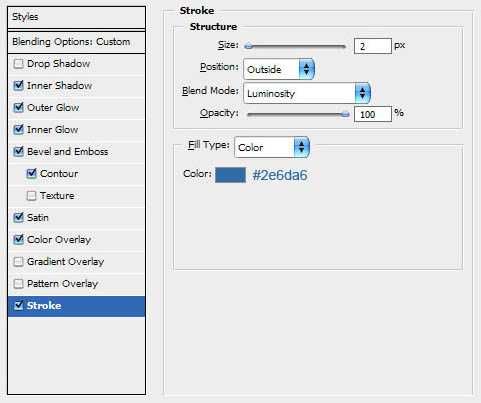The image size is (481, 403).
Task: Select the Styles panel header
Action: coord(76,17)
